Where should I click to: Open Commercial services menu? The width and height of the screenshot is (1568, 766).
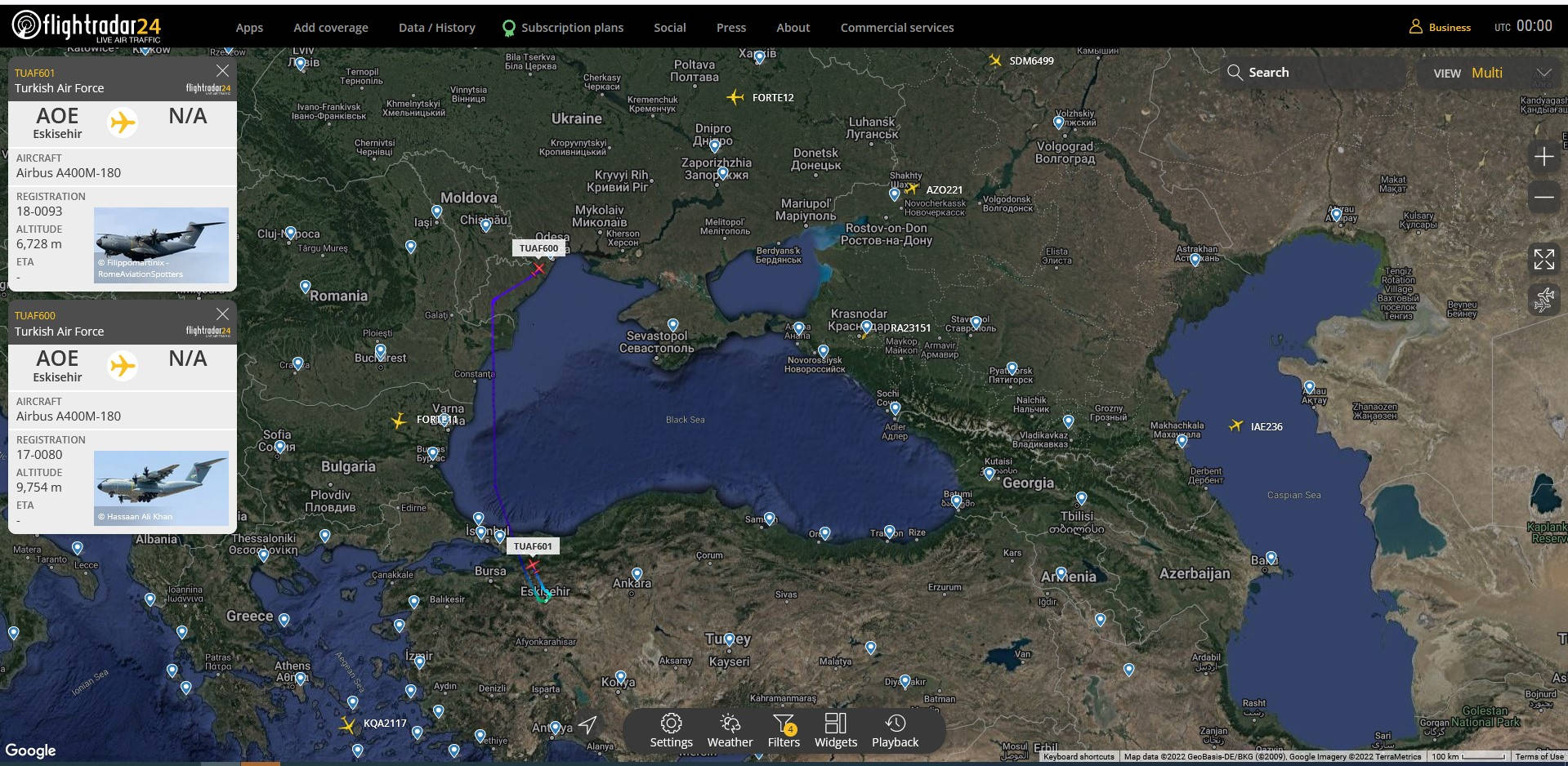pos(897,28)
